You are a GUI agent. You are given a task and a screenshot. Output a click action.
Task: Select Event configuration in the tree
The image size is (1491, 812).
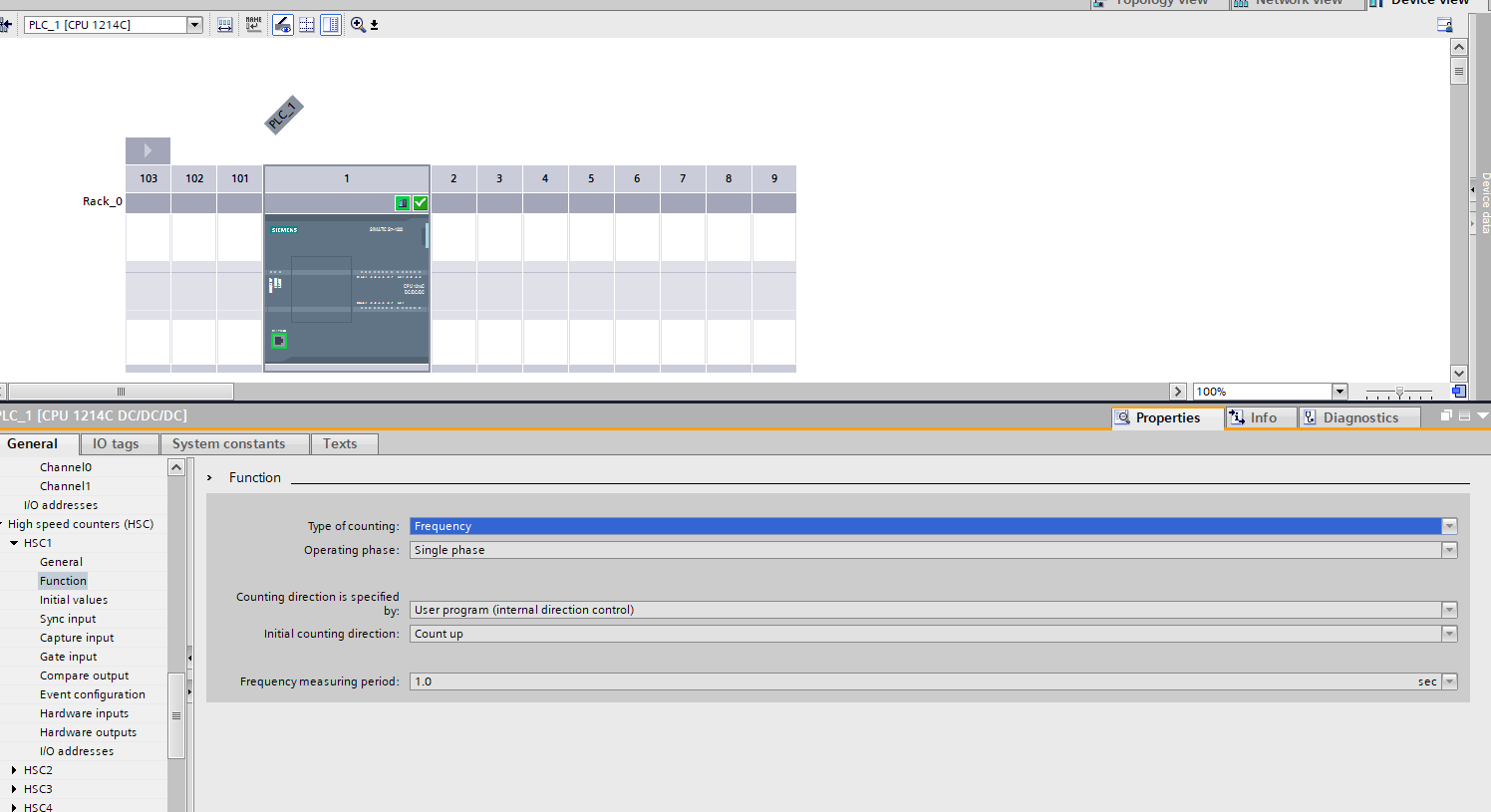[x=93, y=694]
